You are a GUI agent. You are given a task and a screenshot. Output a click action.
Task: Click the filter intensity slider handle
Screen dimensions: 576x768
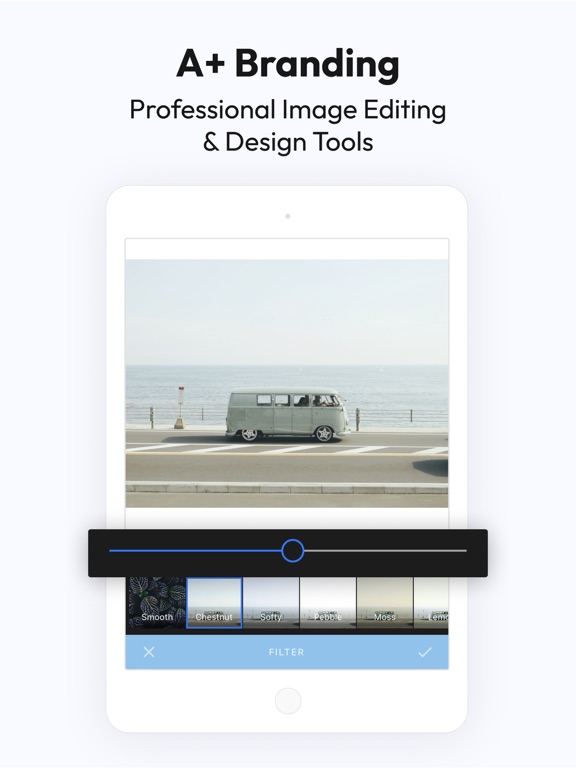click(x=292, y=551)
